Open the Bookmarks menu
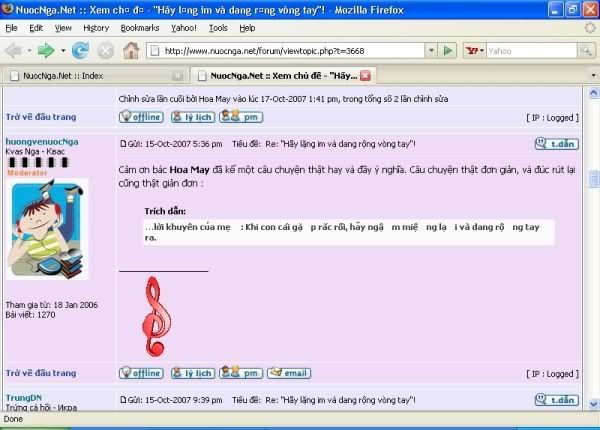 [139, 28]
